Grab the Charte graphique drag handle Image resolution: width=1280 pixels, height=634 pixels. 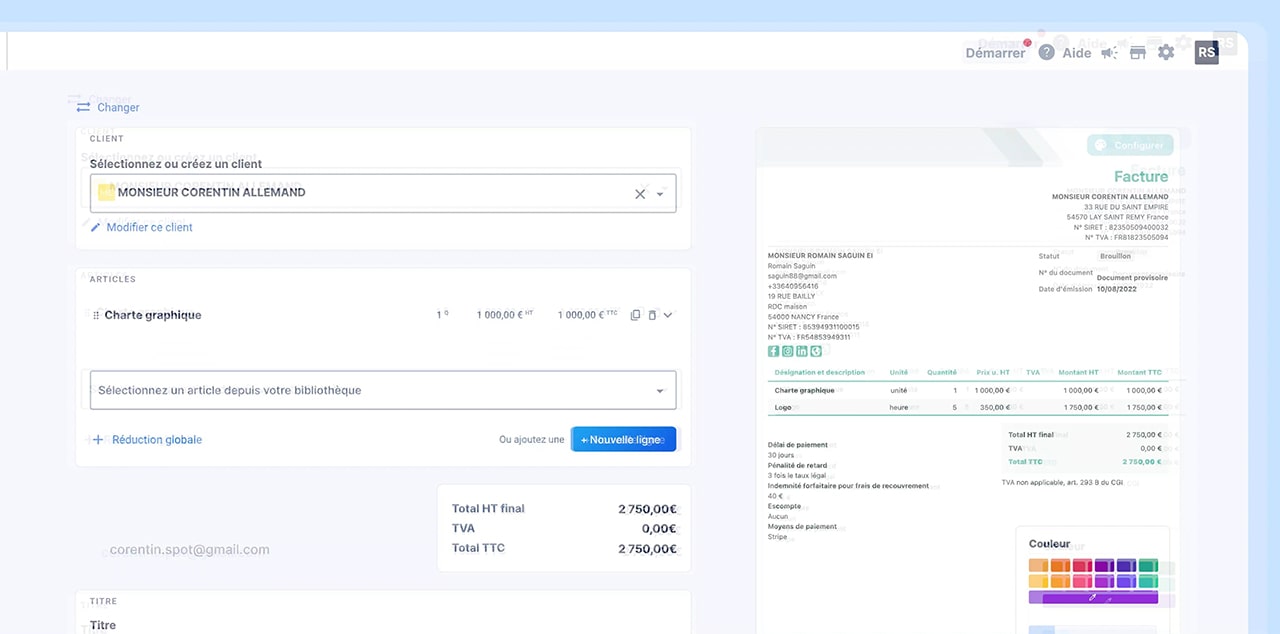pos(96,315)
